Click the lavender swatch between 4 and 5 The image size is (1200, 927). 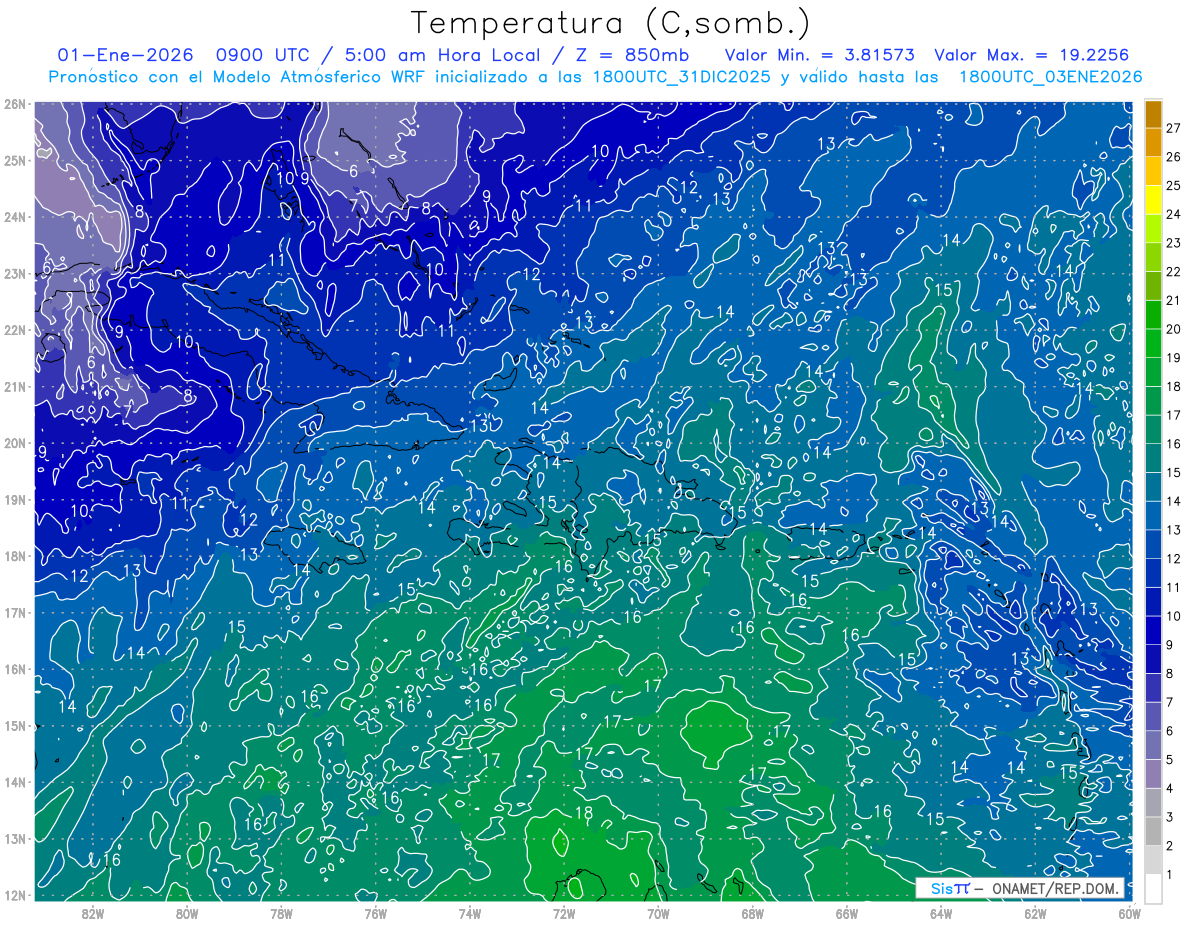(x=1153, y=774)
